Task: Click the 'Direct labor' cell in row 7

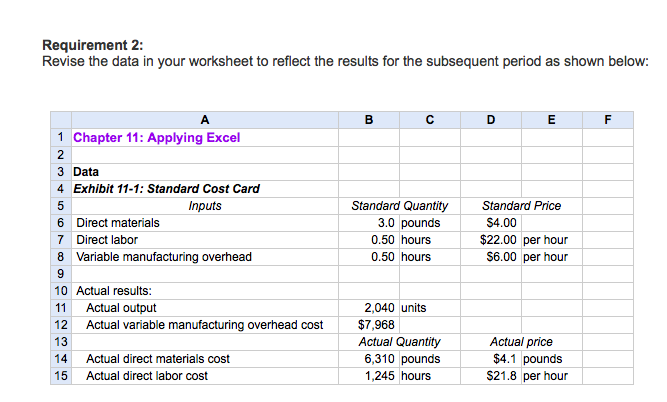Action: [x=205, y=240]
